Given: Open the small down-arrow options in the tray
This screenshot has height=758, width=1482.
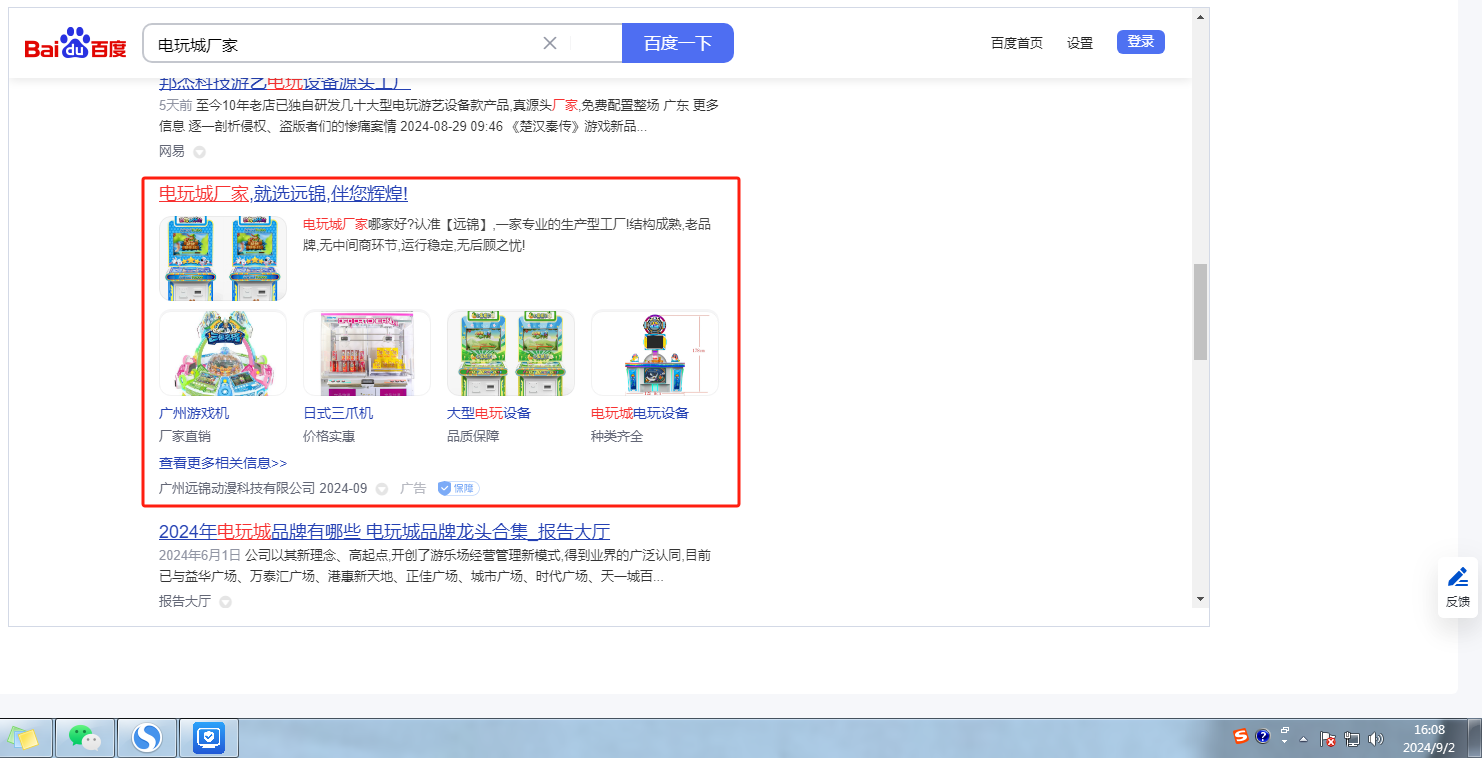Looking at the screenshot, I should click(1285, 743).
